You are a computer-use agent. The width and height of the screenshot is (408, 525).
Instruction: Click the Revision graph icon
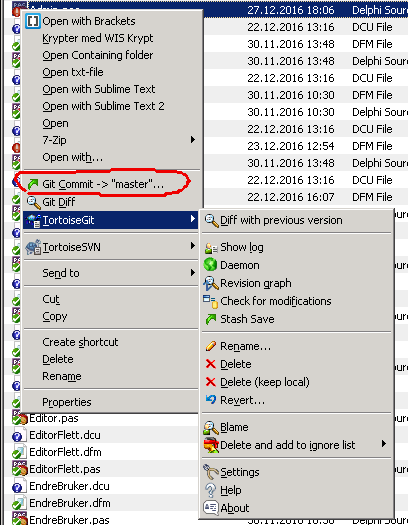(x=211, y=283)
